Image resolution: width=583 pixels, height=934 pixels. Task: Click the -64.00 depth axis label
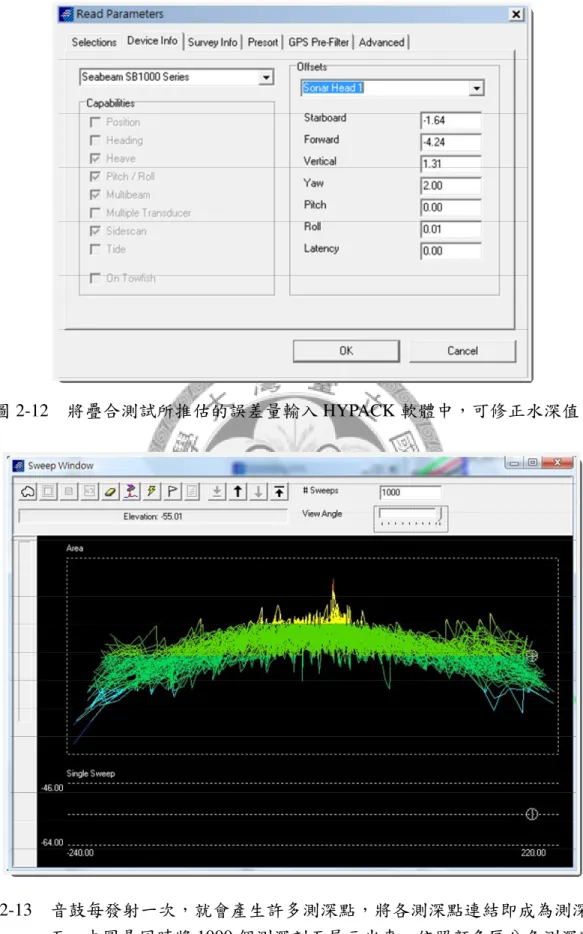(x=52, y=842)
